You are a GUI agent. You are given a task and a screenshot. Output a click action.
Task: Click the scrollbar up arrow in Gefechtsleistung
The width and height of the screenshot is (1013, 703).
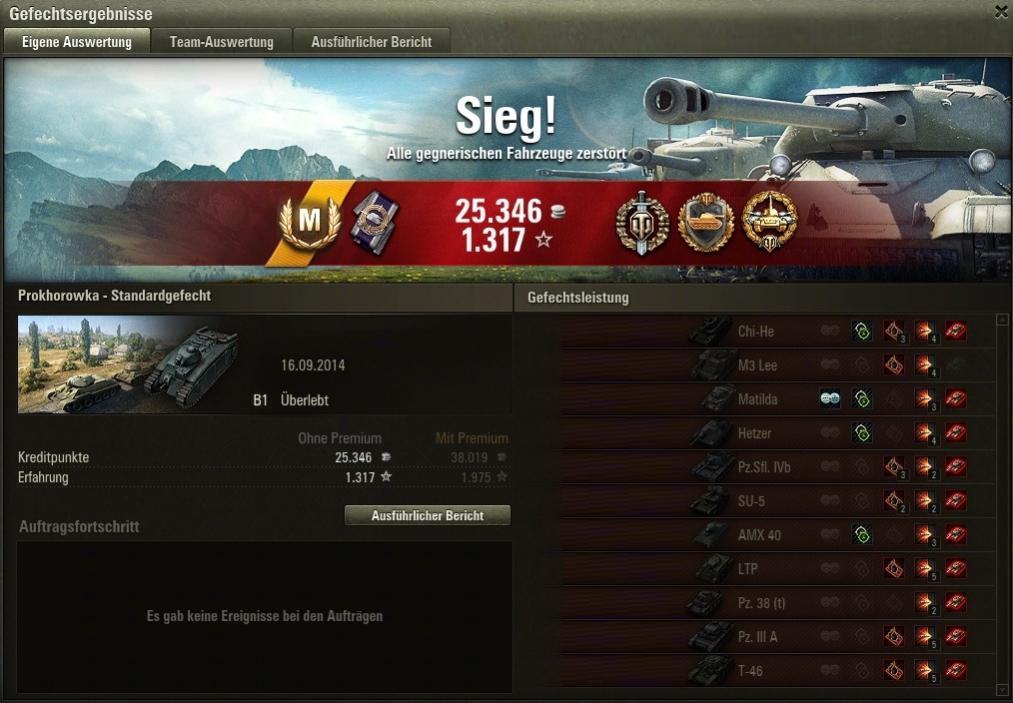coord(1002,319)
